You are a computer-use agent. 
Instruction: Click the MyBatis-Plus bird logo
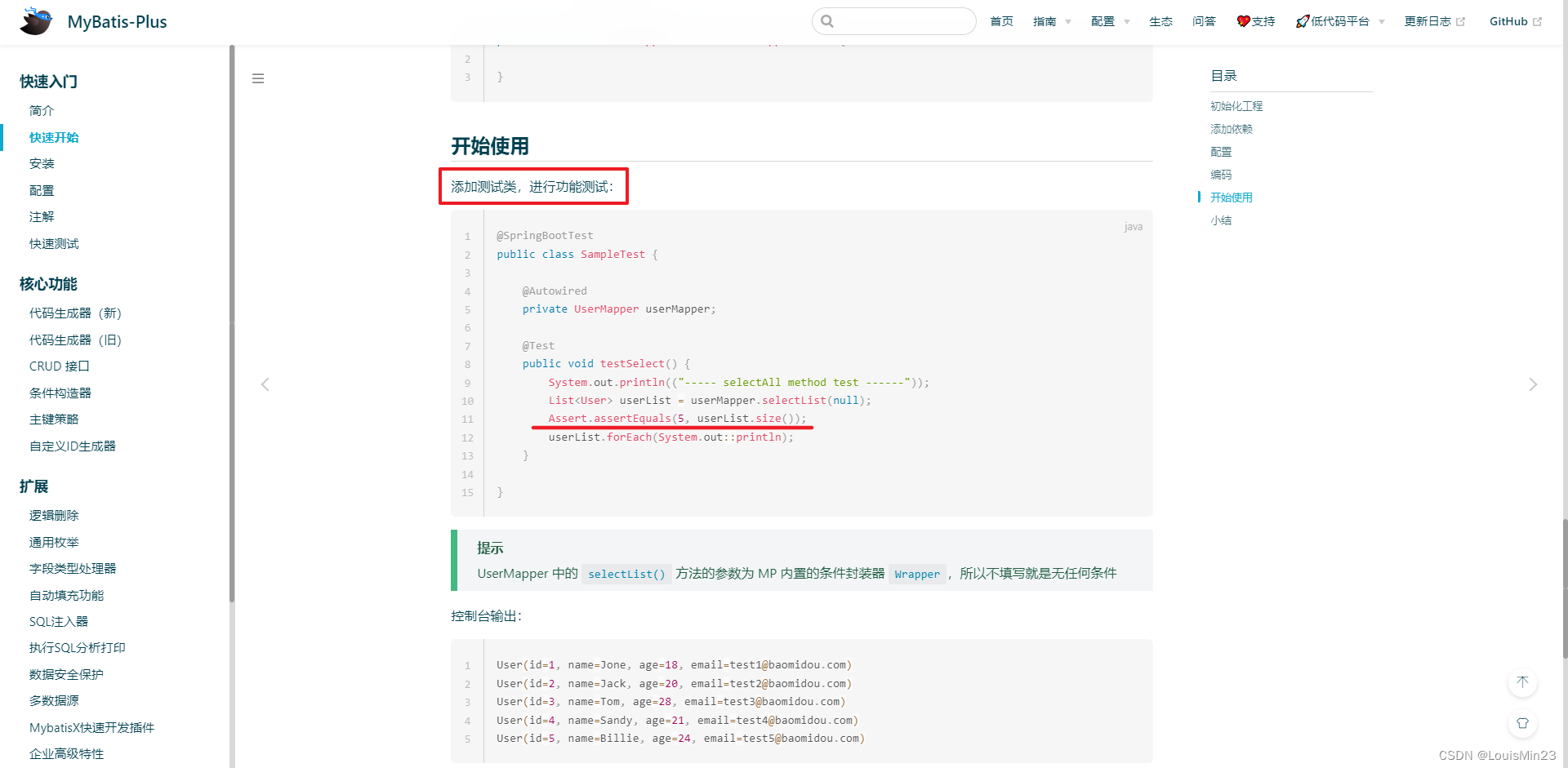coord(36,21)
